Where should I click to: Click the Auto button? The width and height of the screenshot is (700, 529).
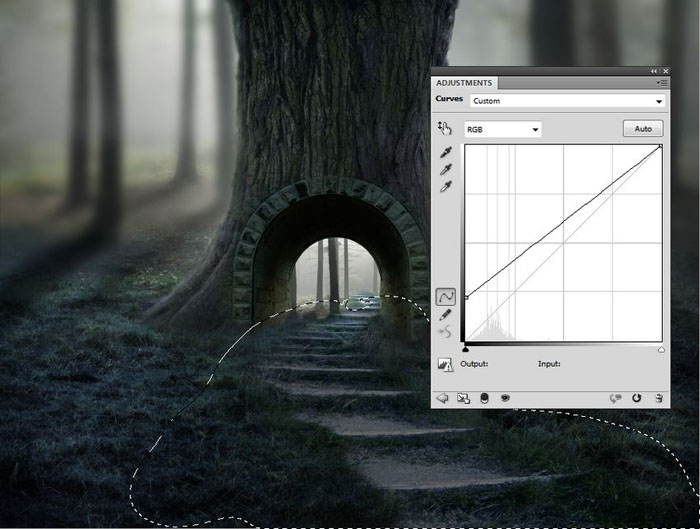(643, 129)
